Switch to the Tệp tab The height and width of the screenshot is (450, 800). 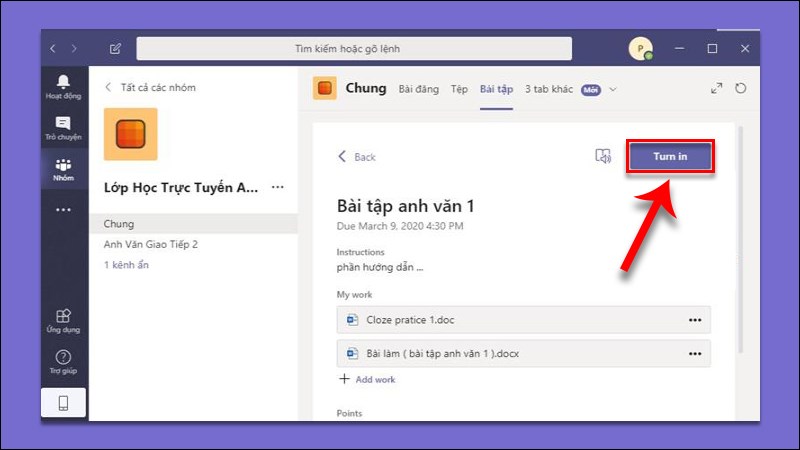tap(459, 89)
